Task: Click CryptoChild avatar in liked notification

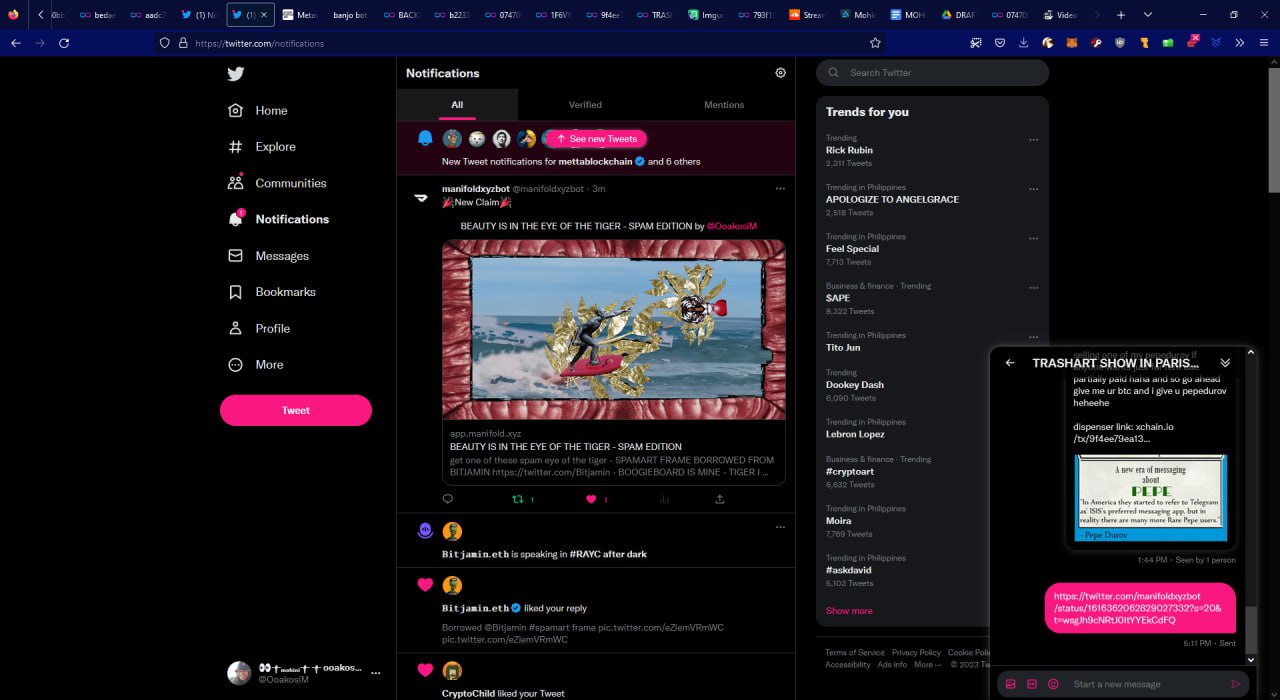Action: tap(452, 670)
